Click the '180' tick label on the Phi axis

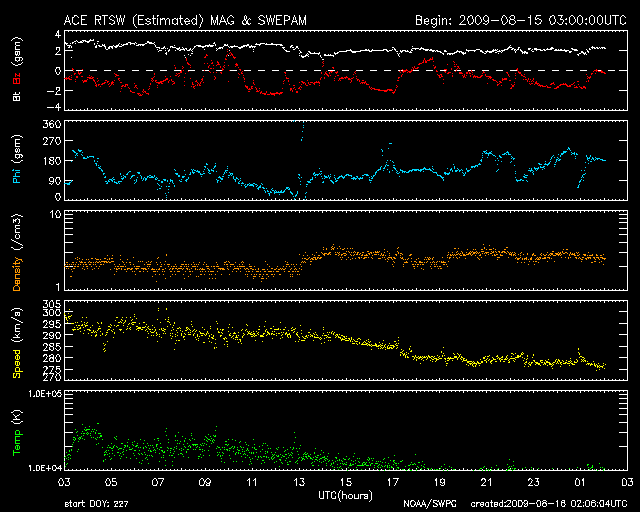52,161
